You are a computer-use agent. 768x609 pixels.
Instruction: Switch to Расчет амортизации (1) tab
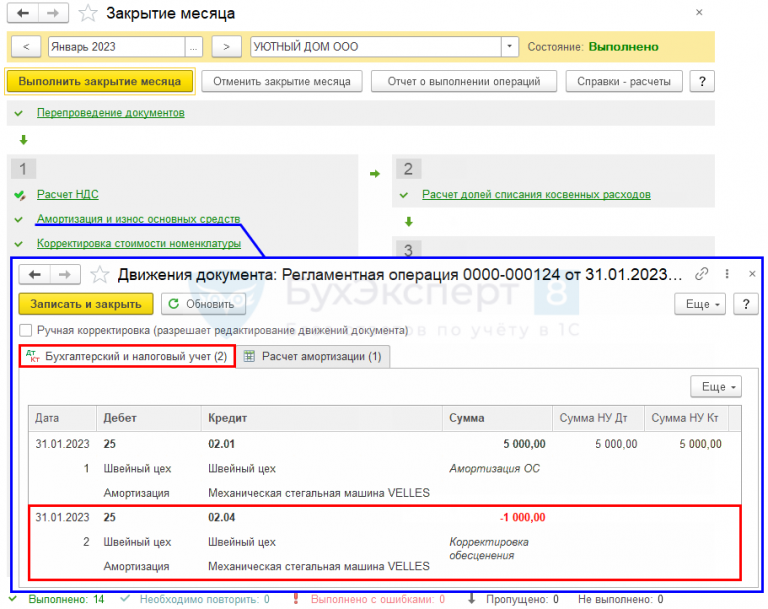pyautogui.click(x=313, y=356)
